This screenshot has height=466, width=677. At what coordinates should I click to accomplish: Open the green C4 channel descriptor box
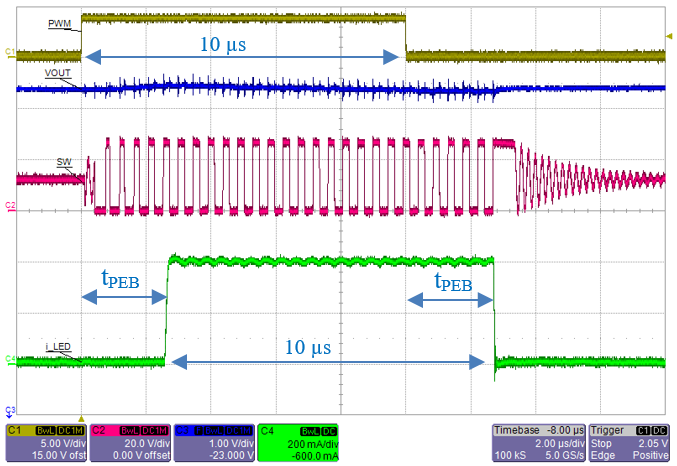pyautogui.click(x=298, y=441)
